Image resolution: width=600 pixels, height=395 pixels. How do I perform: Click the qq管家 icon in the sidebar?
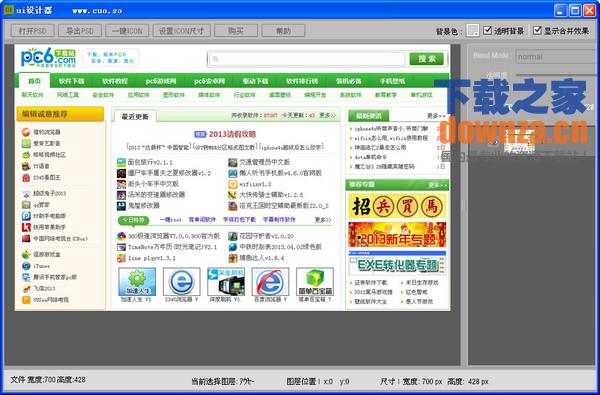coord(26,205)
